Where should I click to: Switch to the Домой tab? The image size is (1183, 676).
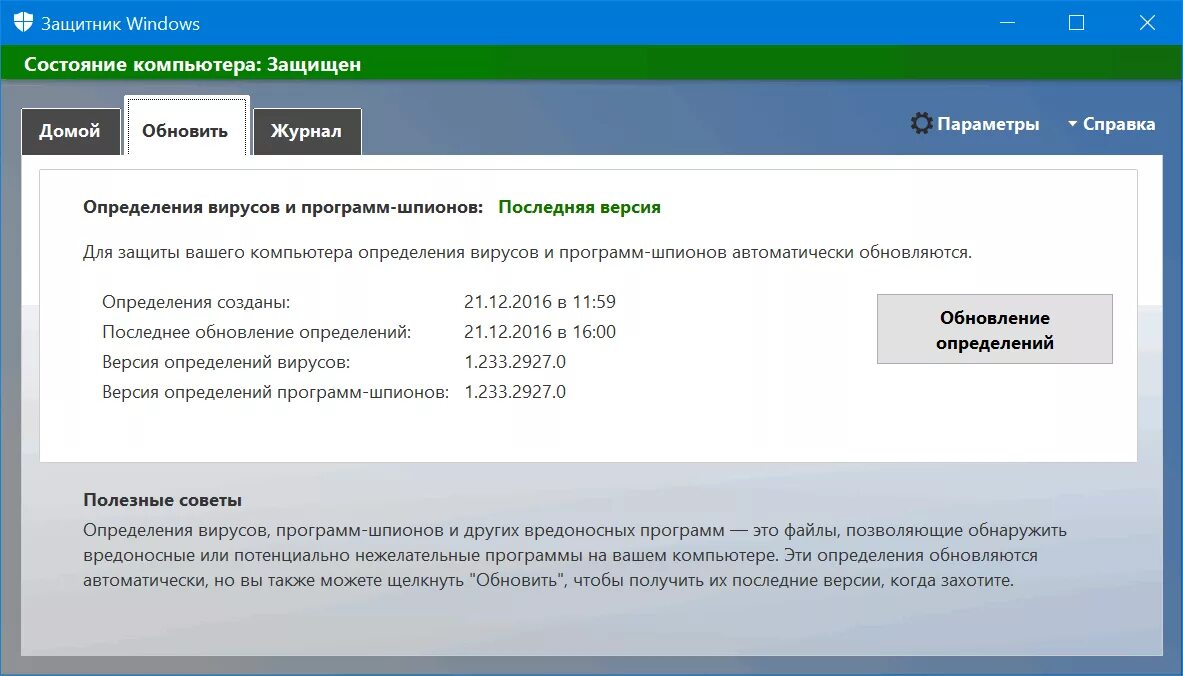[70, 131]
